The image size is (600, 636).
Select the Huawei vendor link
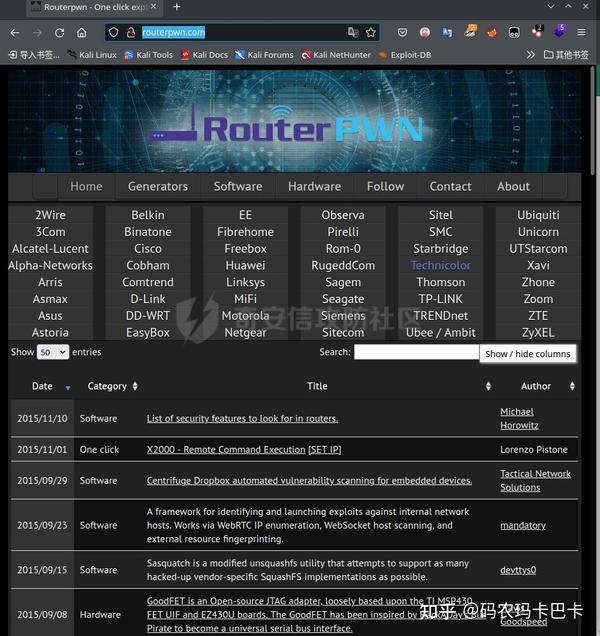pos(245,265)
